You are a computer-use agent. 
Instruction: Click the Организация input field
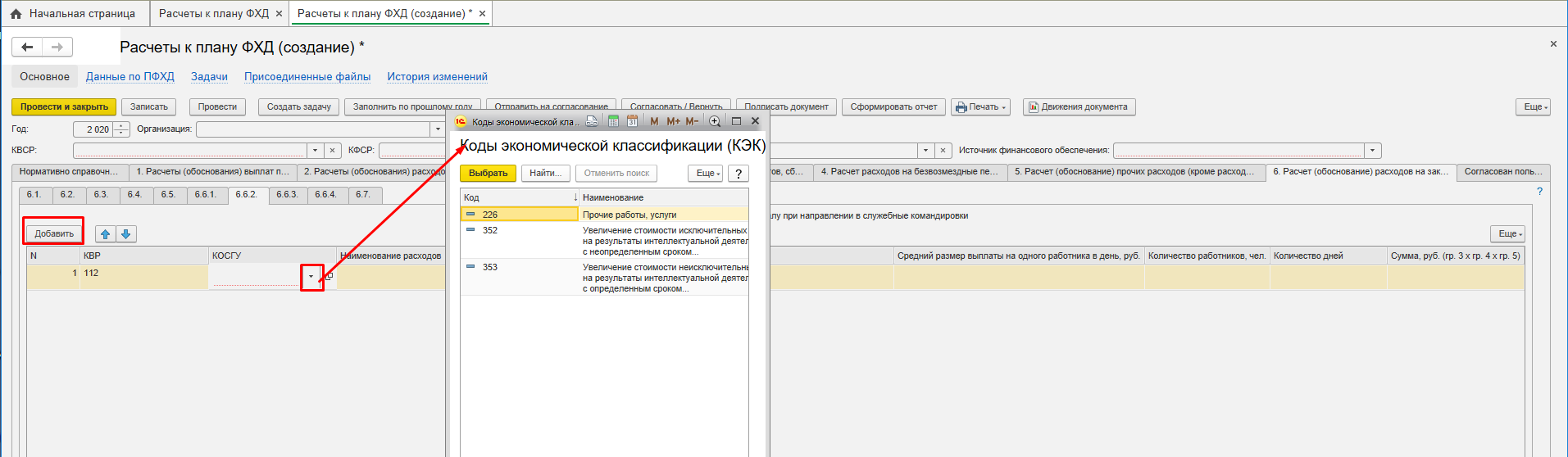[313, 129]
